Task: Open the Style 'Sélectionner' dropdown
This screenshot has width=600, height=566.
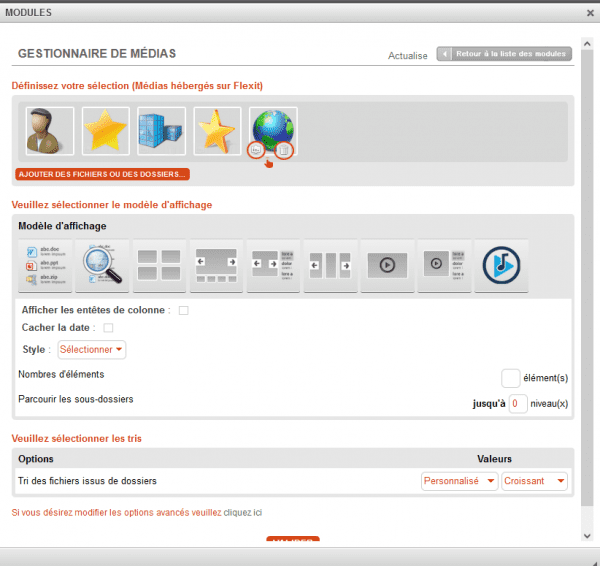Action: pyautogui.click(x=91, y=350)
